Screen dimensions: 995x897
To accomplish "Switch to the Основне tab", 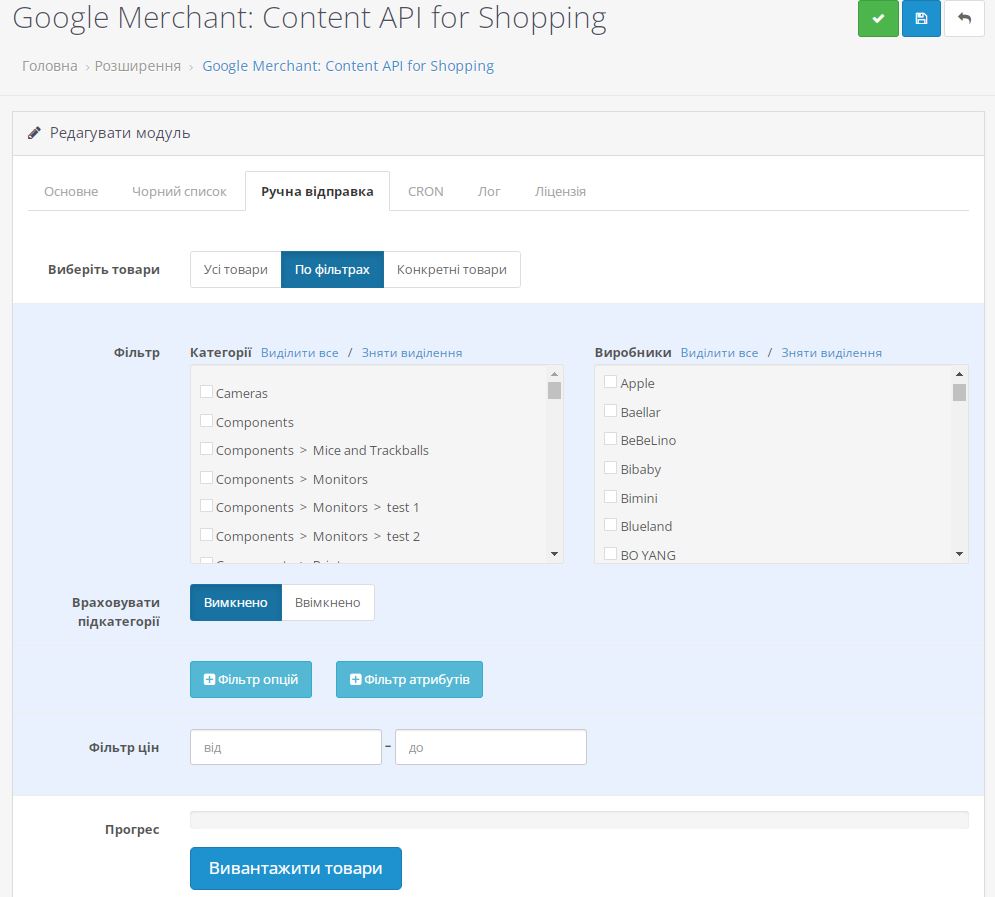I will (69, 191).
